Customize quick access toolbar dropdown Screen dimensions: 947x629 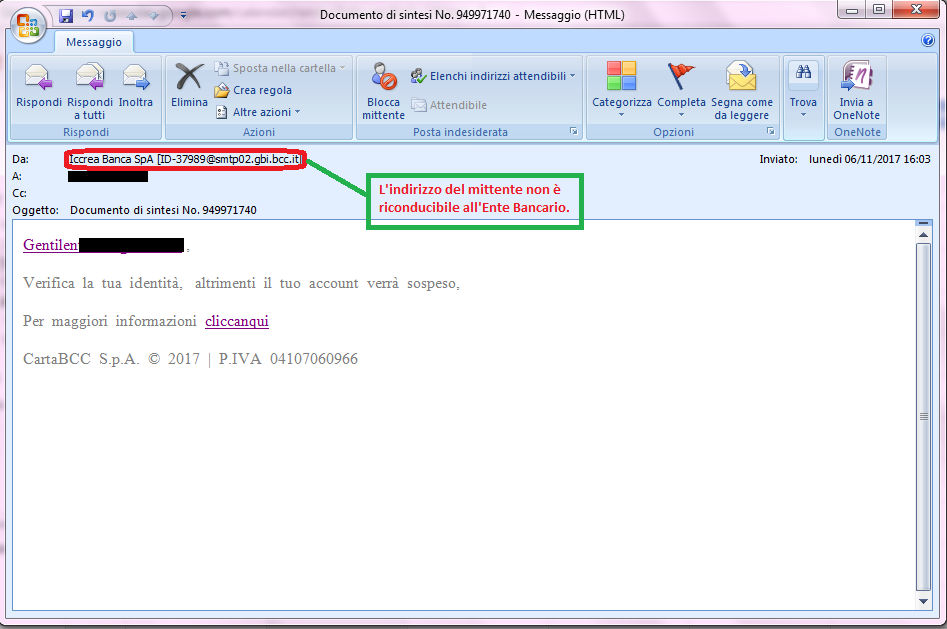(184, 15)
